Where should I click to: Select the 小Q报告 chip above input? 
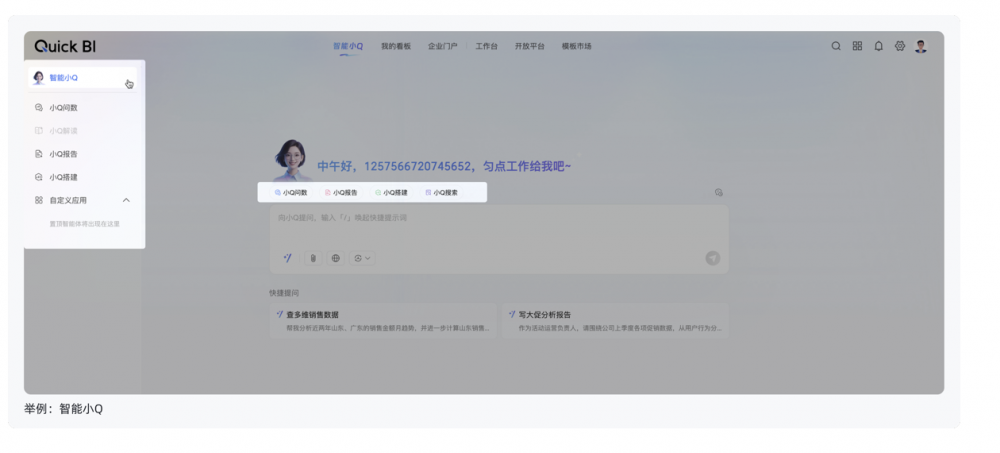(x=341, y=192)
